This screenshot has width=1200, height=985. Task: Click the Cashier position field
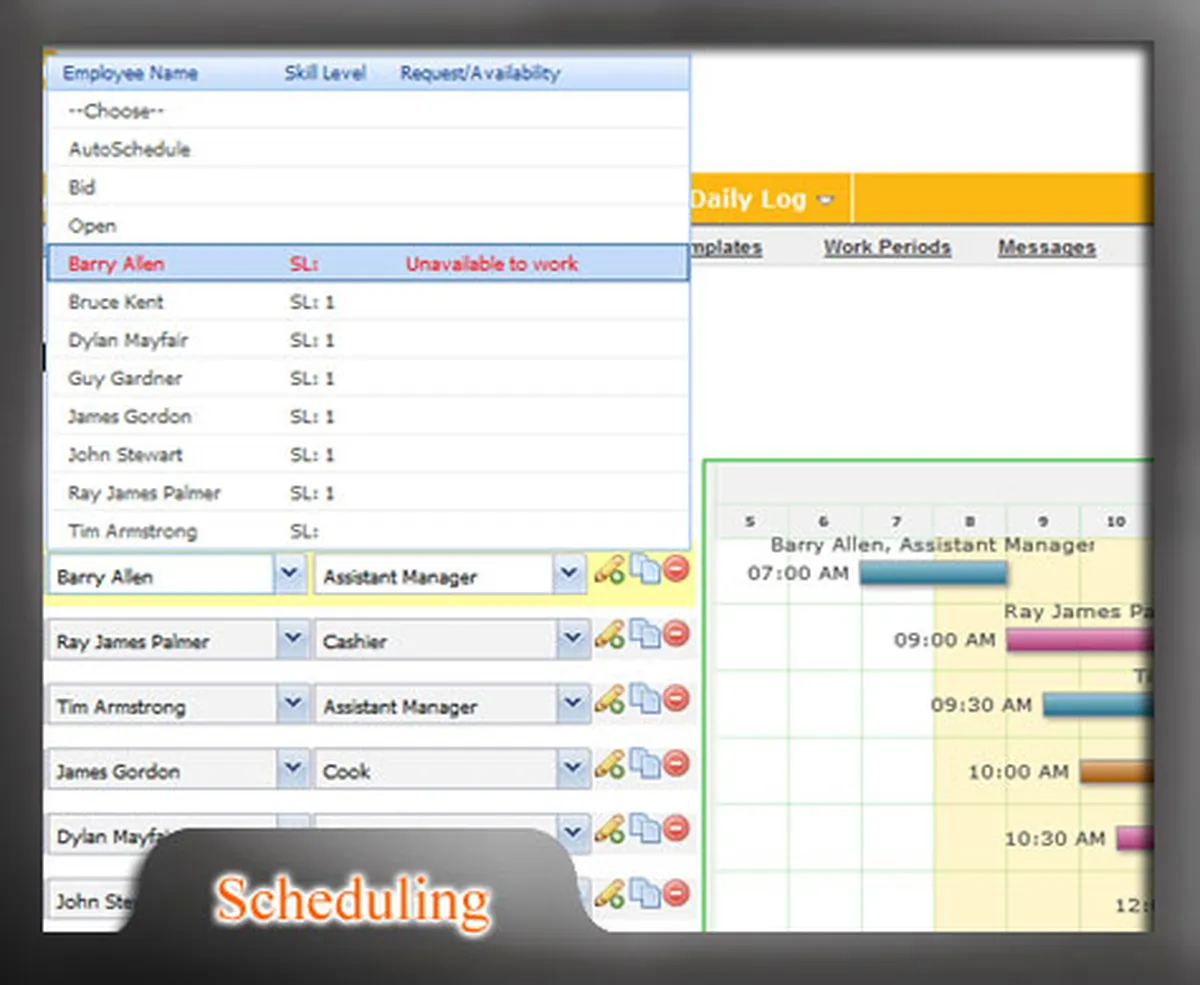tap(434, 641)
